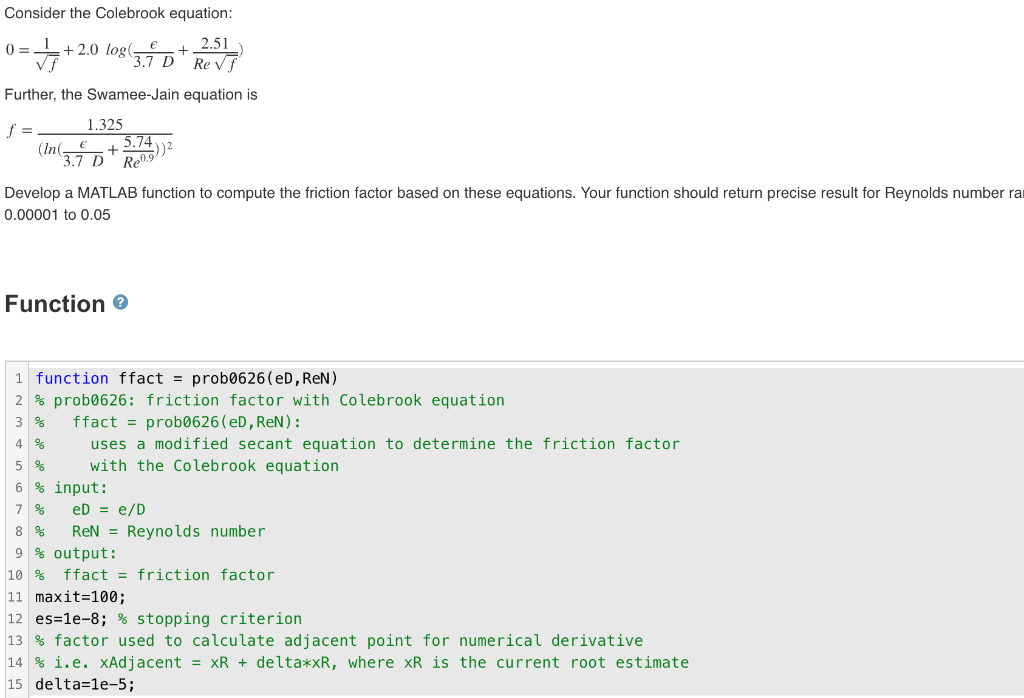Select the maxit=100 code statement
This screenshot has width=1024, height=698.
[78, 596]
